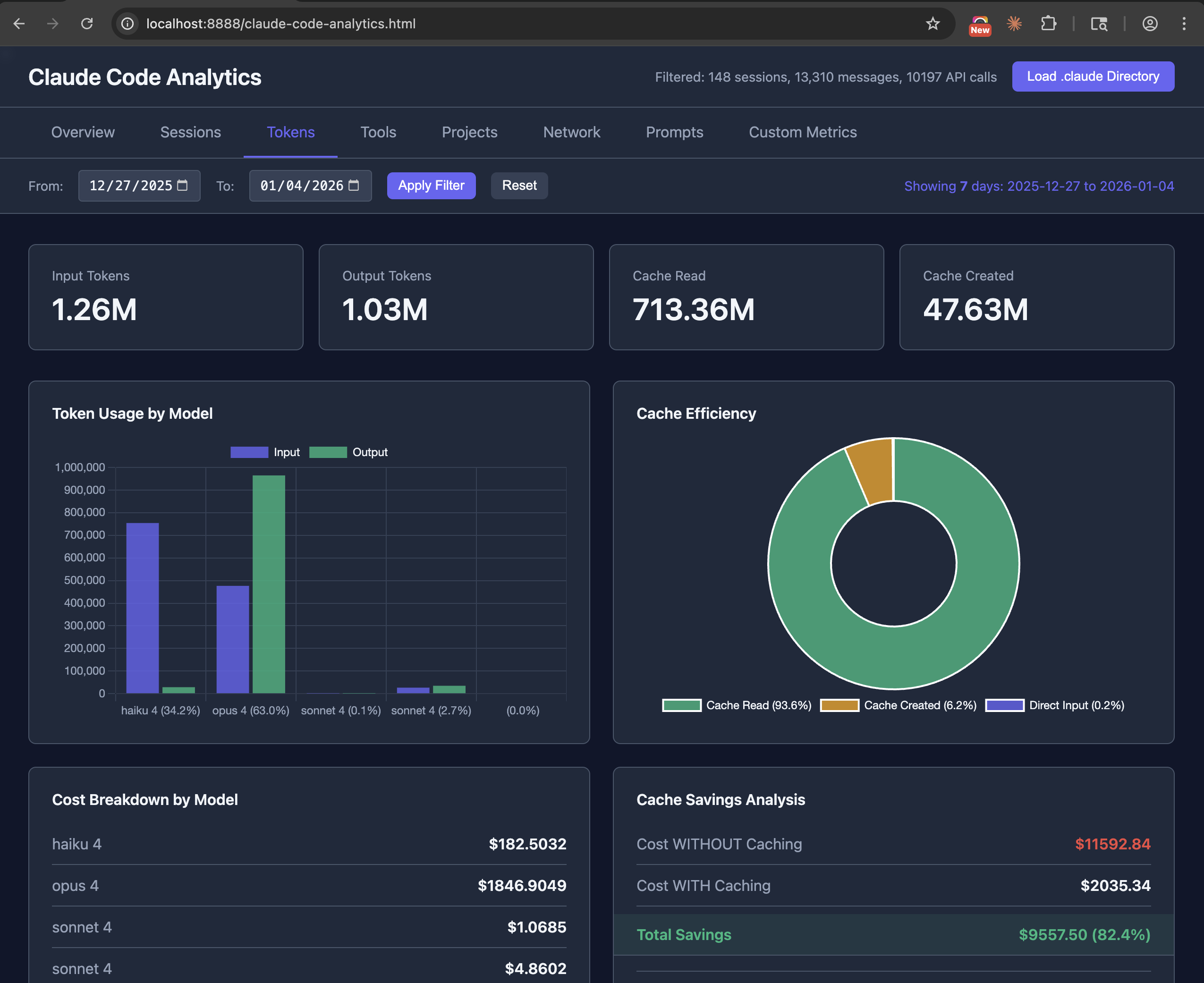Open the extensions puzzle-piece icon
Image resolution: width=1204 pixels, height=983 pixels.
coord(1048,23)
